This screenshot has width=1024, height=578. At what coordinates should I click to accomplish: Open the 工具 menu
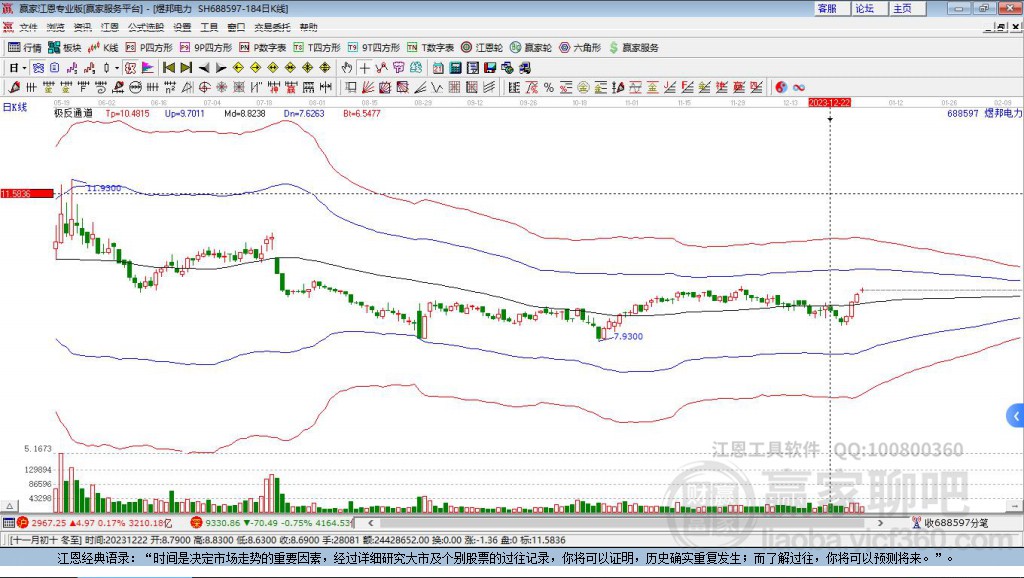click(209, 27)
